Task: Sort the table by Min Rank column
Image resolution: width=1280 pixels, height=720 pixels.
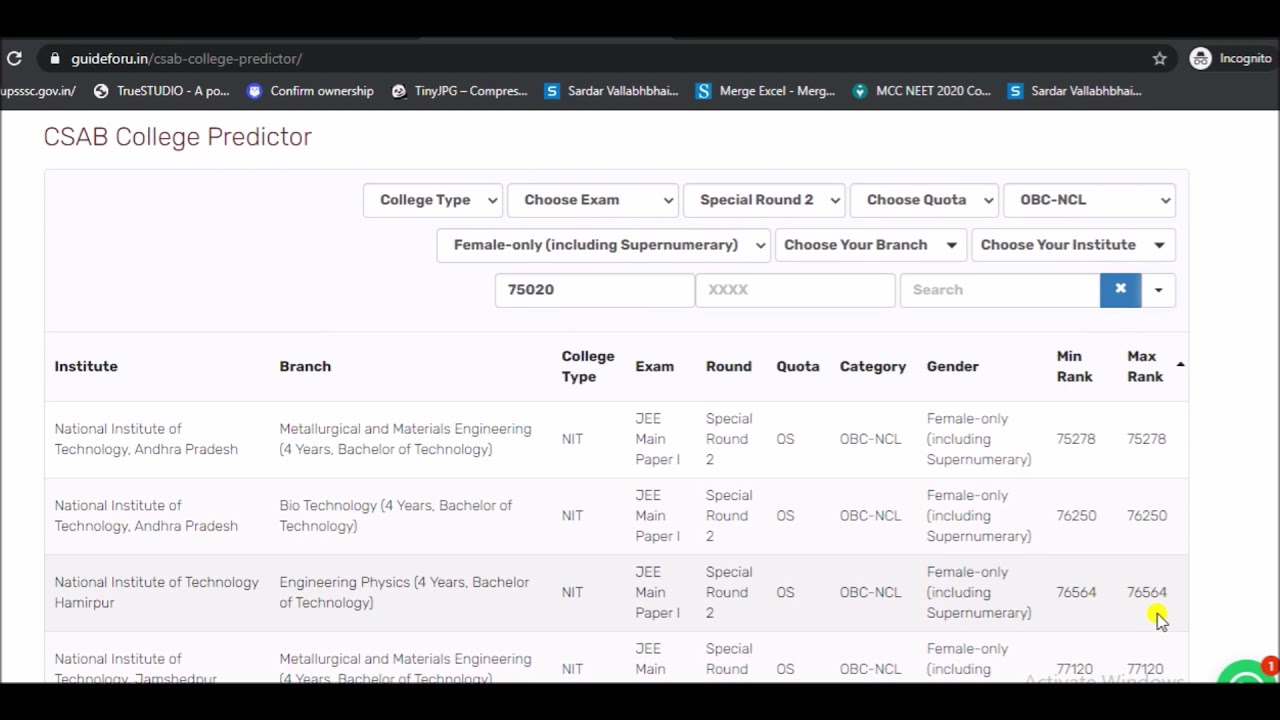Action: [x=1075, y=367]
